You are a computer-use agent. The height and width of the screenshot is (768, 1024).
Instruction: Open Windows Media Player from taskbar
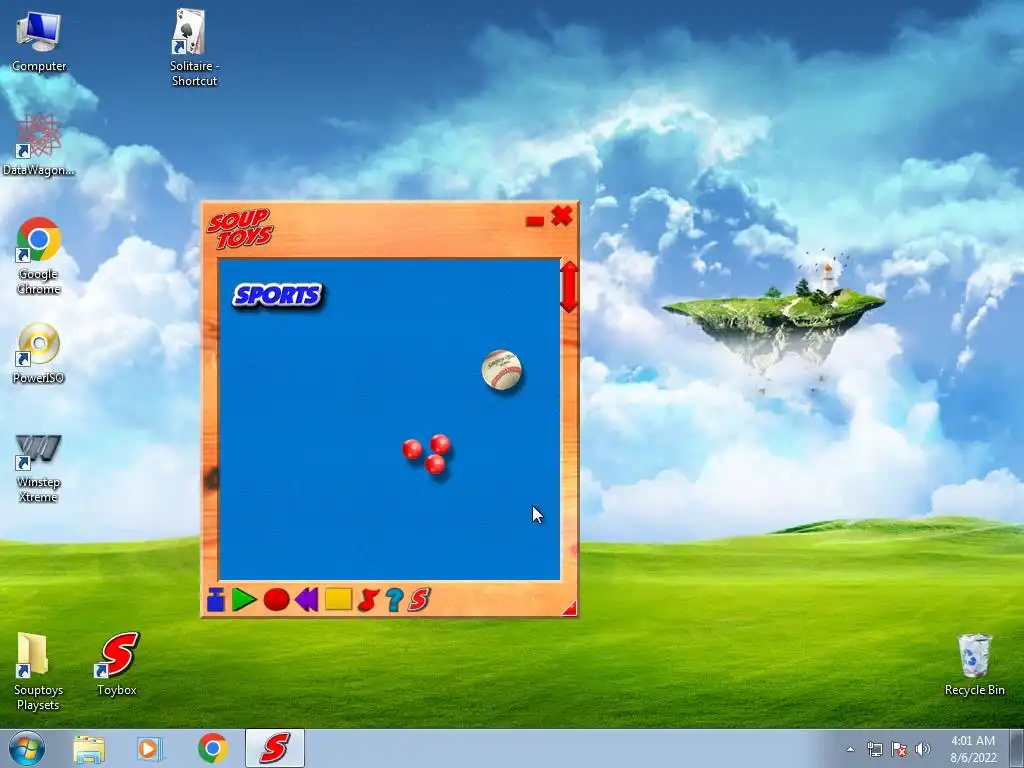(150, 748)
